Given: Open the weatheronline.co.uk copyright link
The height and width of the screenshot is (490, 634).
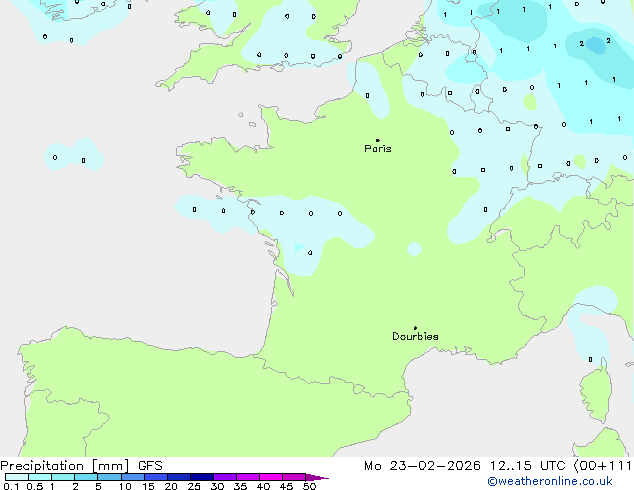Looking at the screenshot, I should pos(550,481).
